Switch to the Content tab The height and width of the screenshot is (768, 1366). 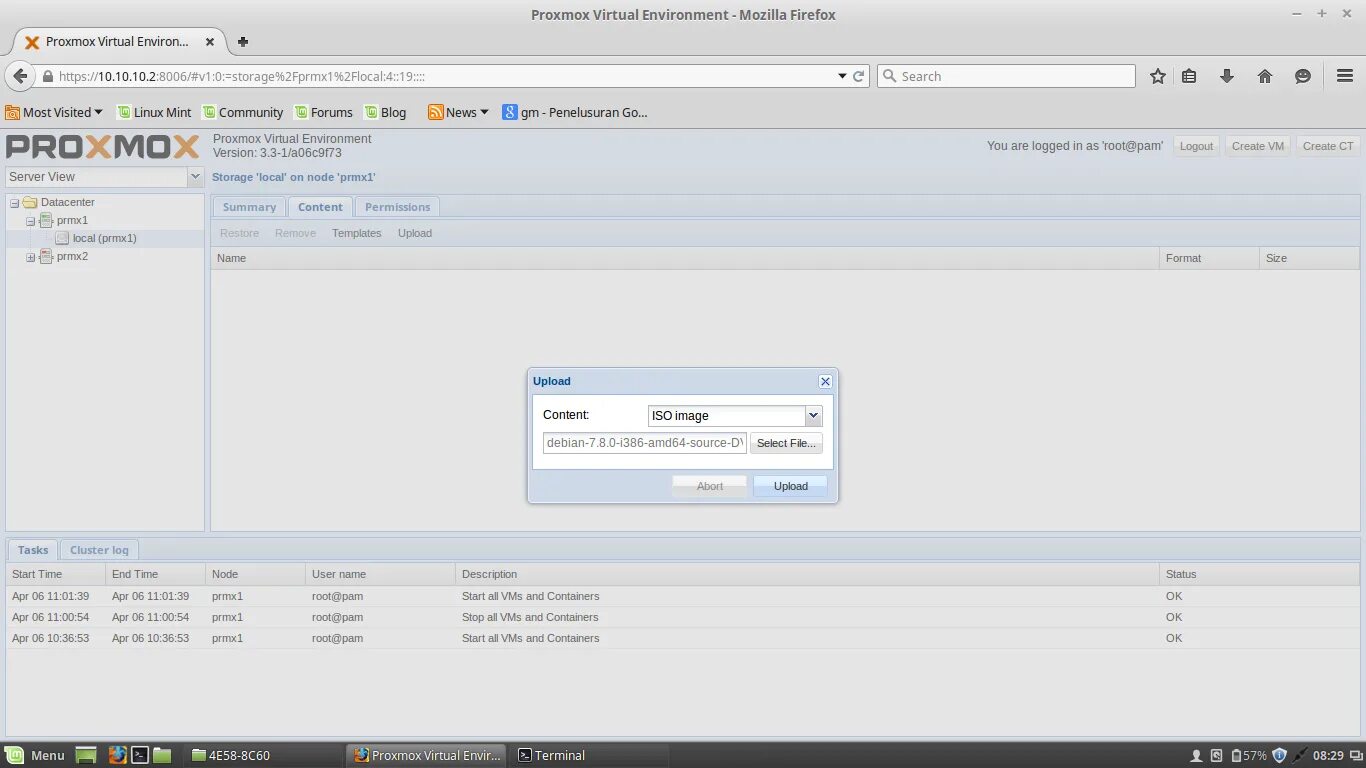[x=320, y=207]
